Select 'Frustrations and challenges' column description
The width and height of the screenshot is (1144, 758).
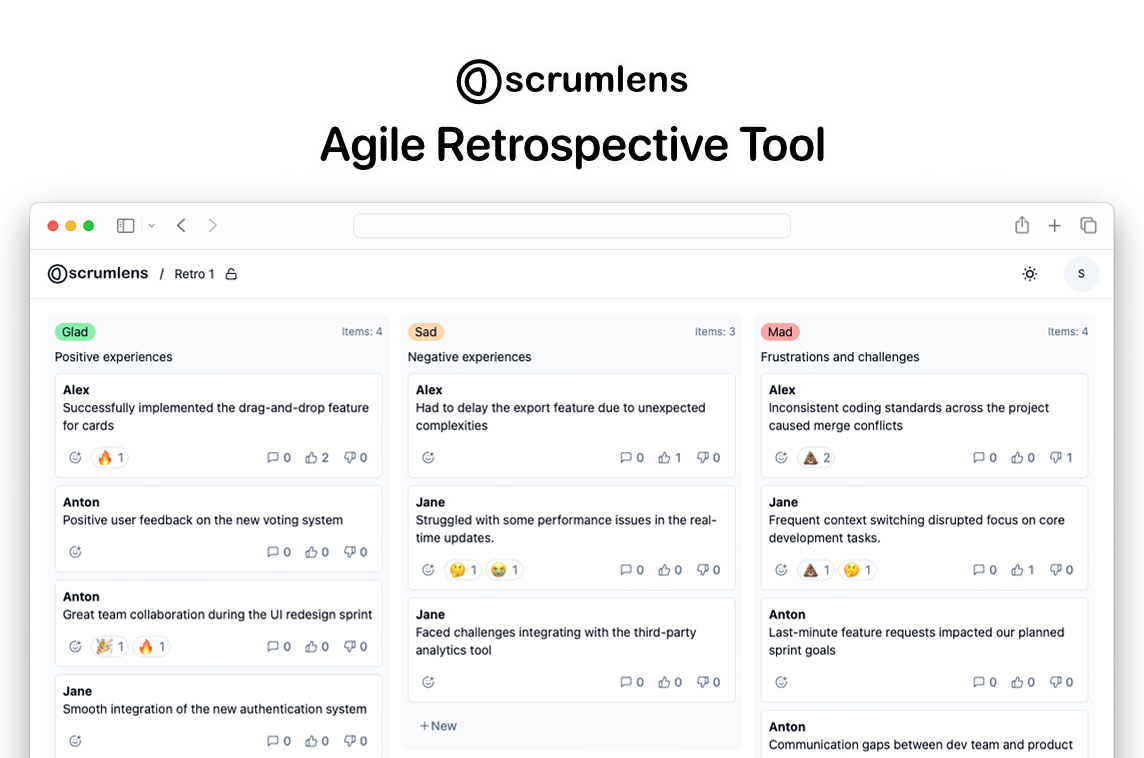tap(840, 357)
